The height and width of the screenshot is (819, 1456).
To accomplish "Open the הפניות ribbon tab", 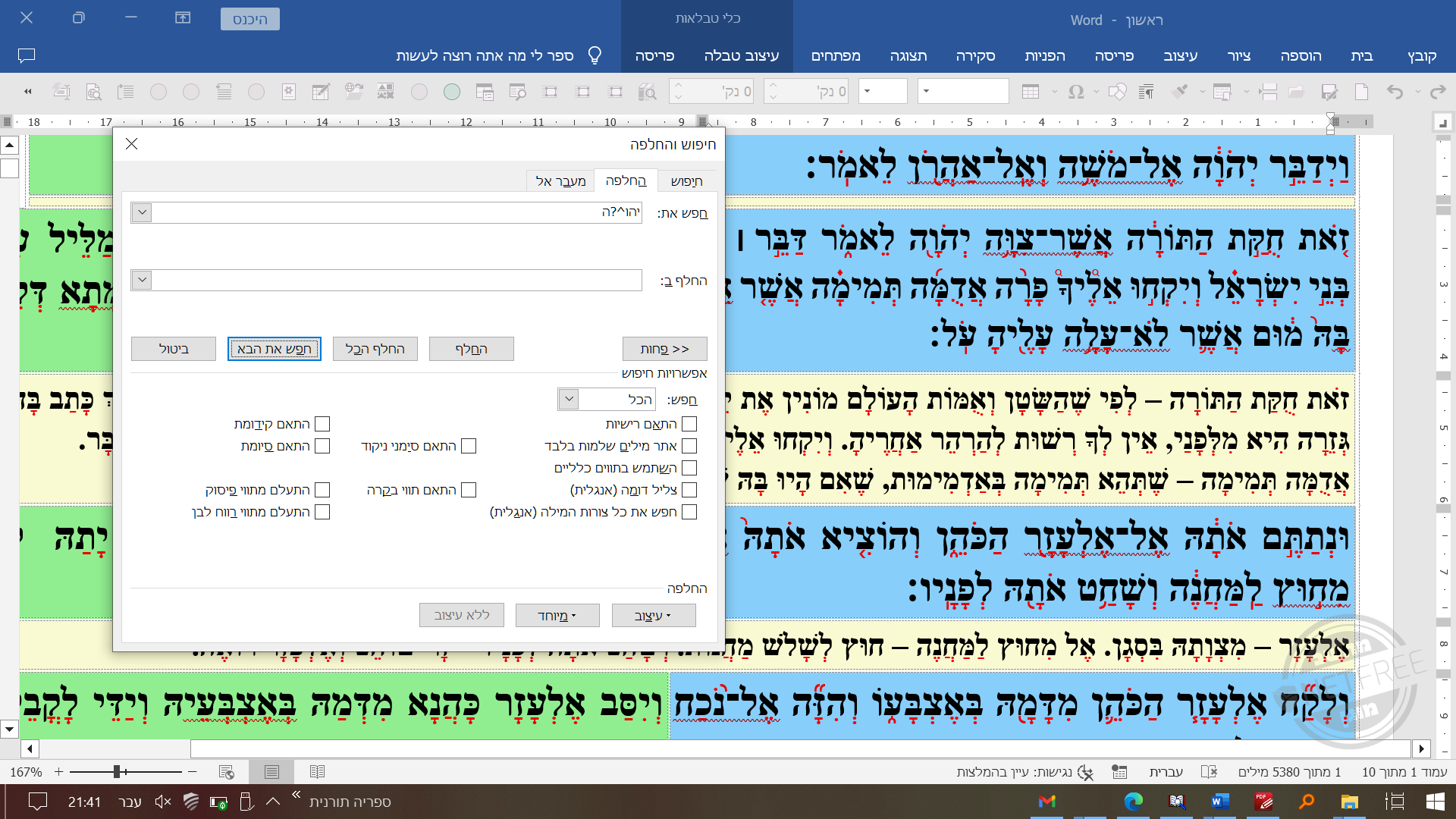I will 1044,55.
